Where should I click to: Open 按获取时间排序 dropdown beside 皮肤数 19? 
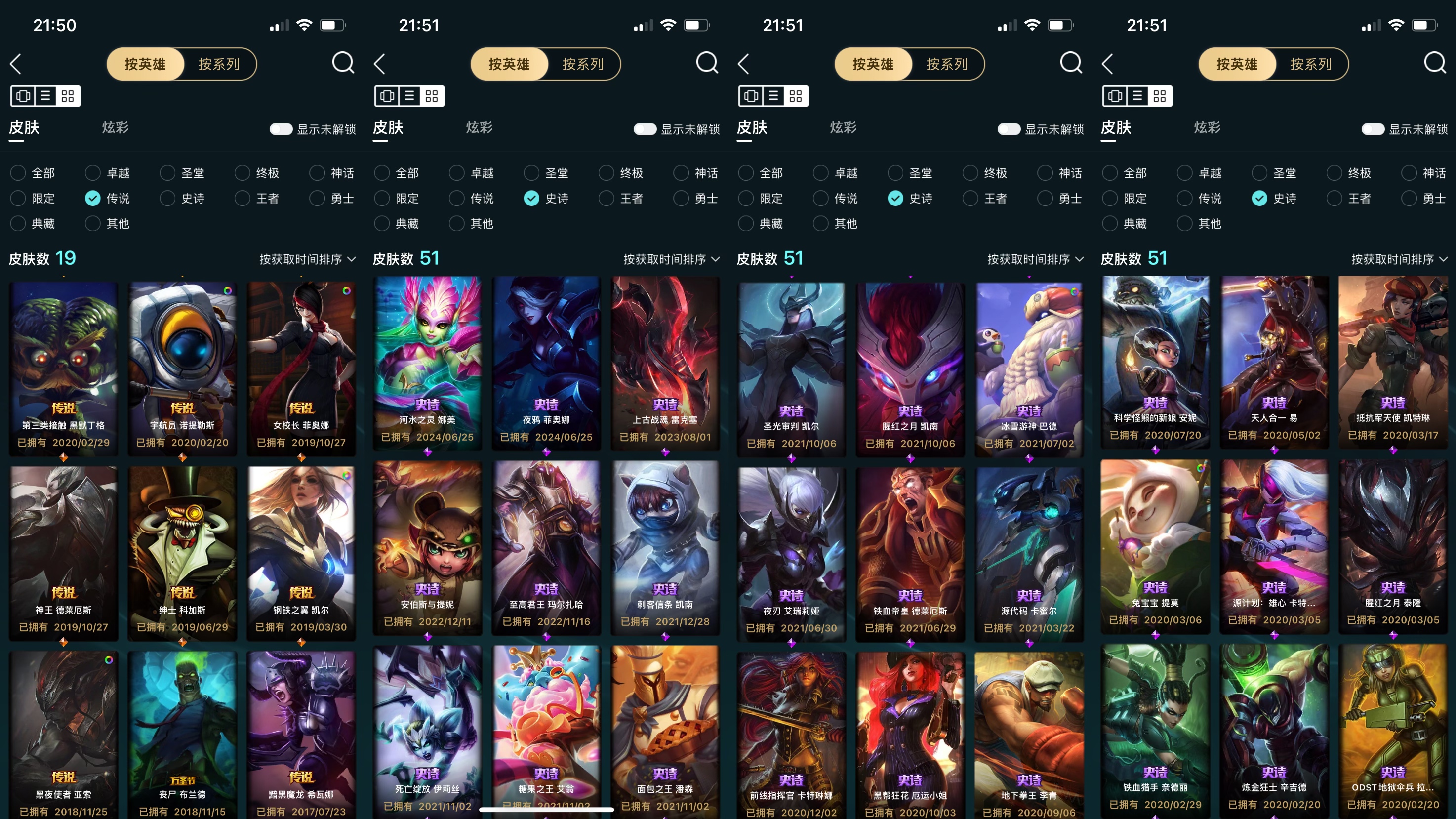[308, 259]
